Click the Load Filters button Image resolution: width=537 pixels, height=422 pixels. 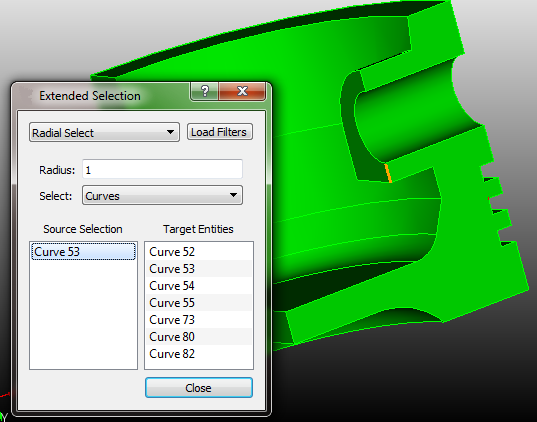click(x=220, y=132)
